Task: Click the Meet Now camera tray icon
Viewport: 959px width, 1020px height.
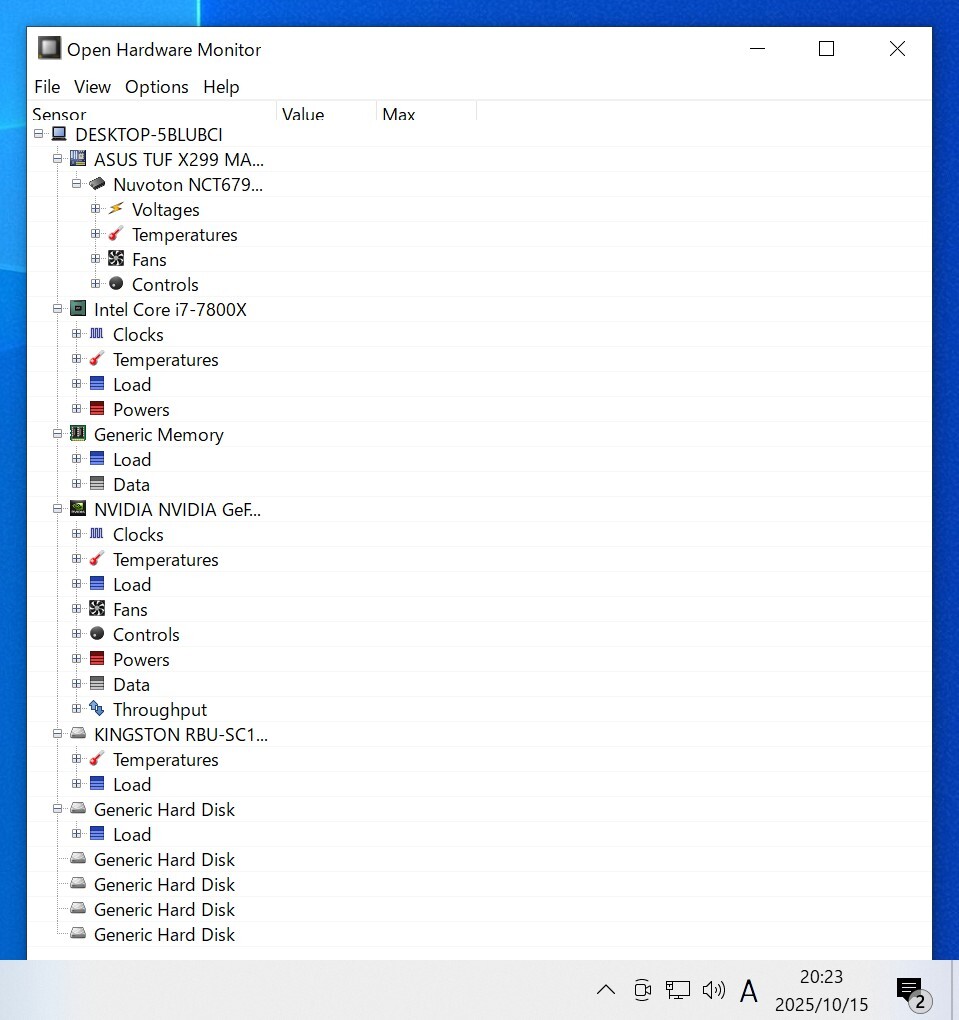Action: point(643,990)
